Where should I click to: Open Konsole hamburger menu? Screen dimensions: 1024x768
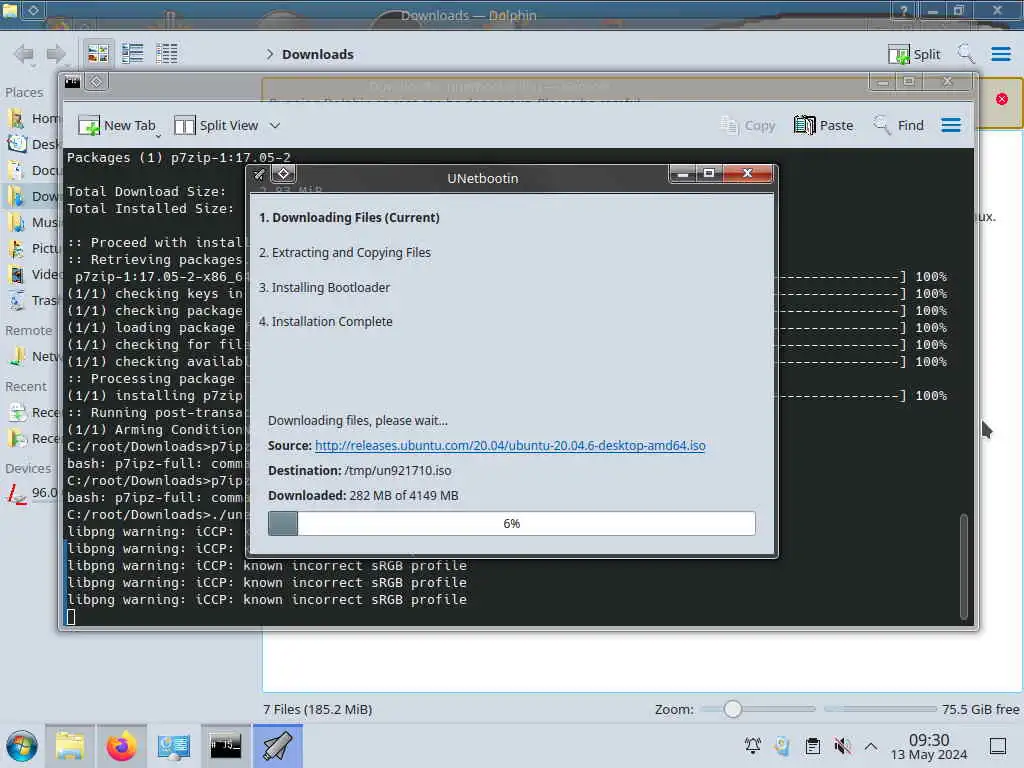pyautogui.click(x=951, y=125)
